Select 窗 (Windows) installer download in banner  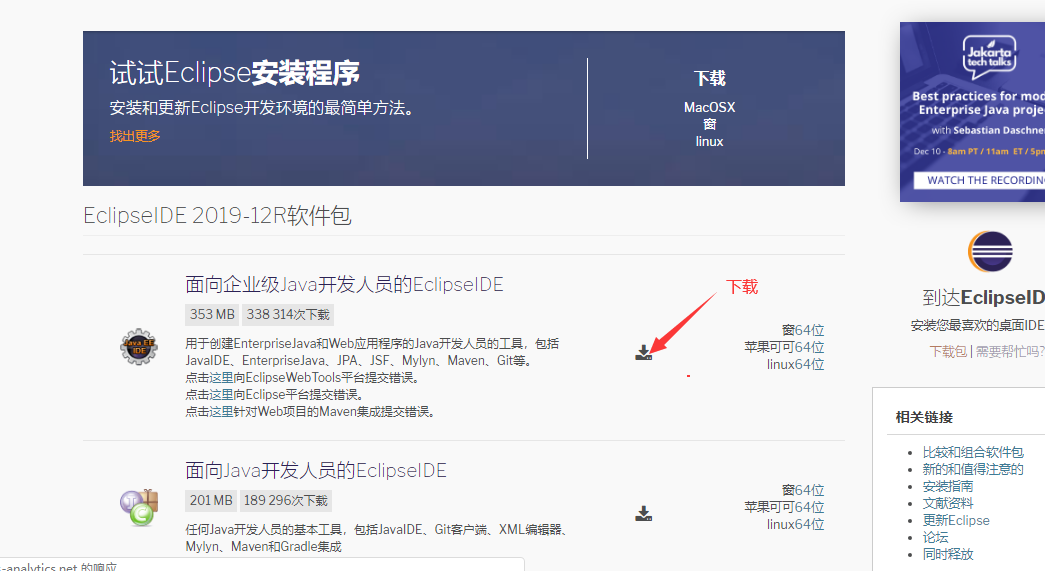pos(709,124)
